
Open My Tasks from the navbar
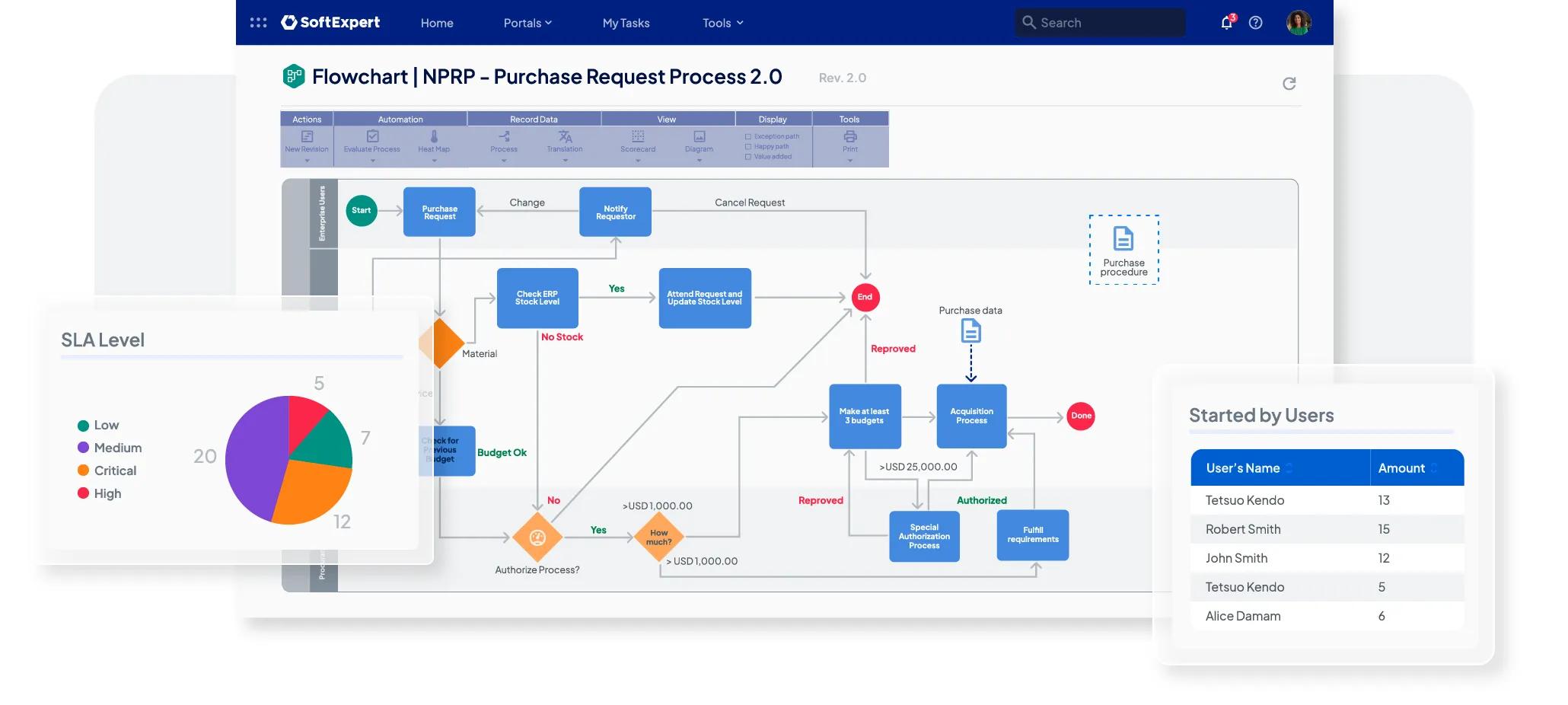point(626,23)
